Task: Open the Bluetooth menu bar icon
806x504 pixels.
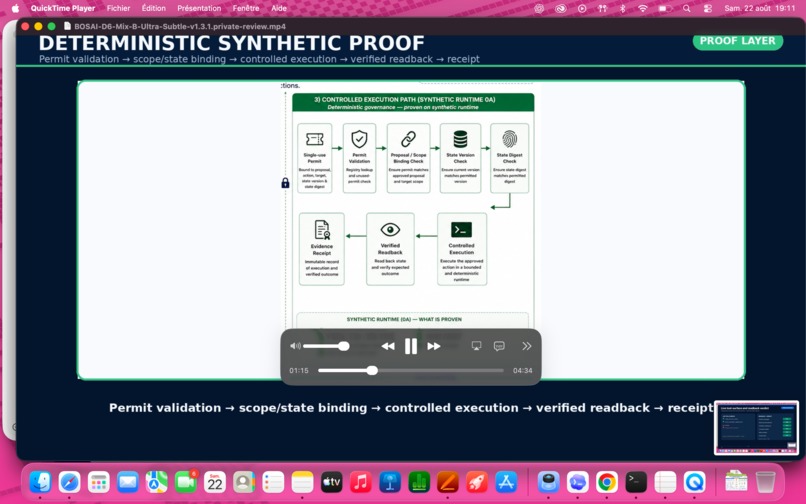Action: [622, 8]
